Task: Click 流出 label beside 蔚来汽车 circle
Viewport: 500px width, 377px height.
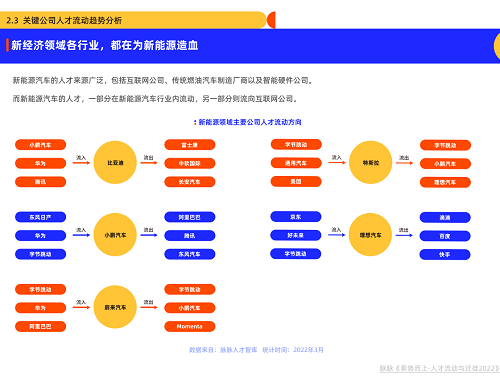Action: 149,302
